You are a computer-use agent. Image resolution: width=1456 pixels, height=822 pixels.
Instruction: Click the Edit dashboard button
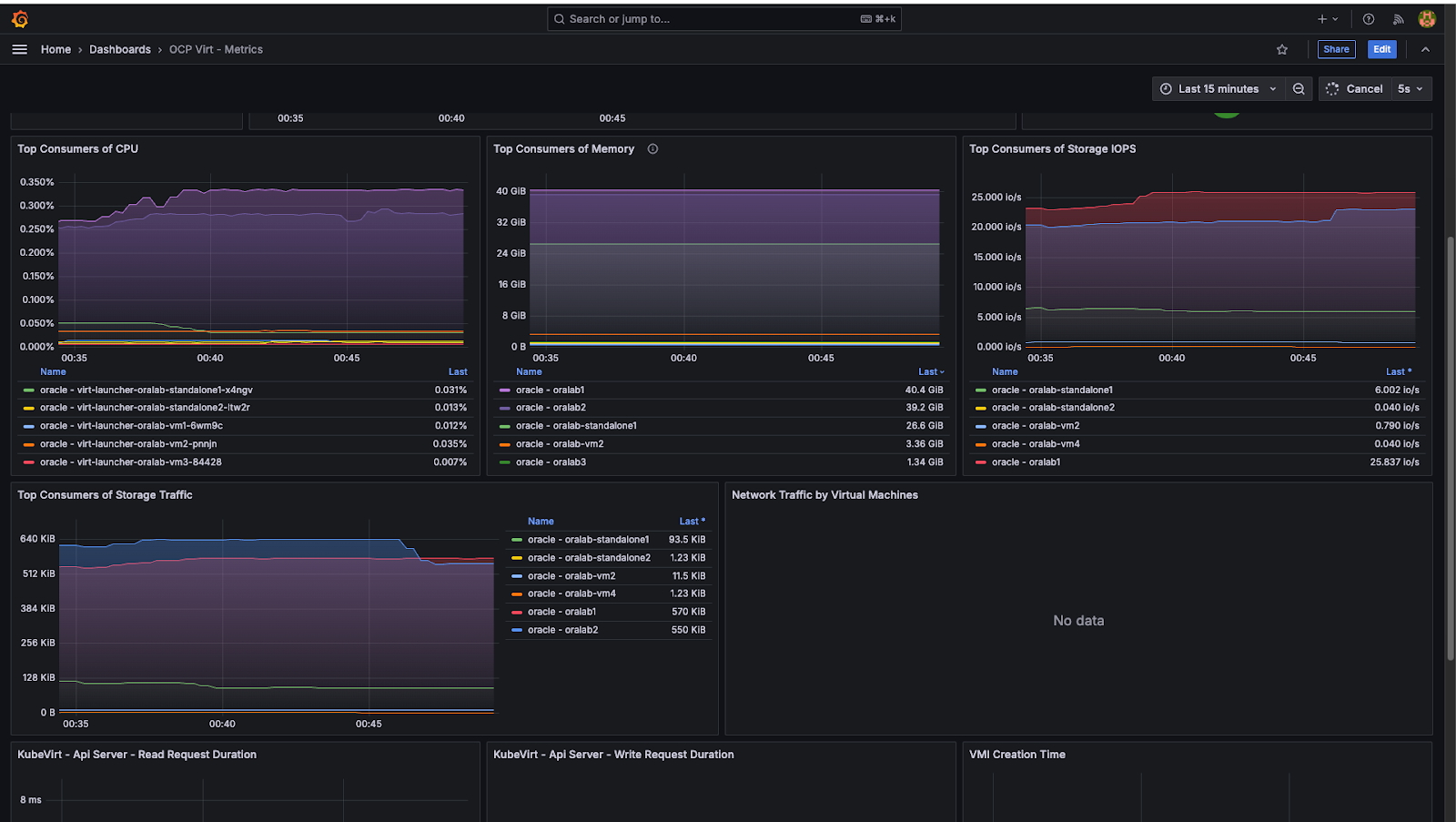pos(1381,49)
